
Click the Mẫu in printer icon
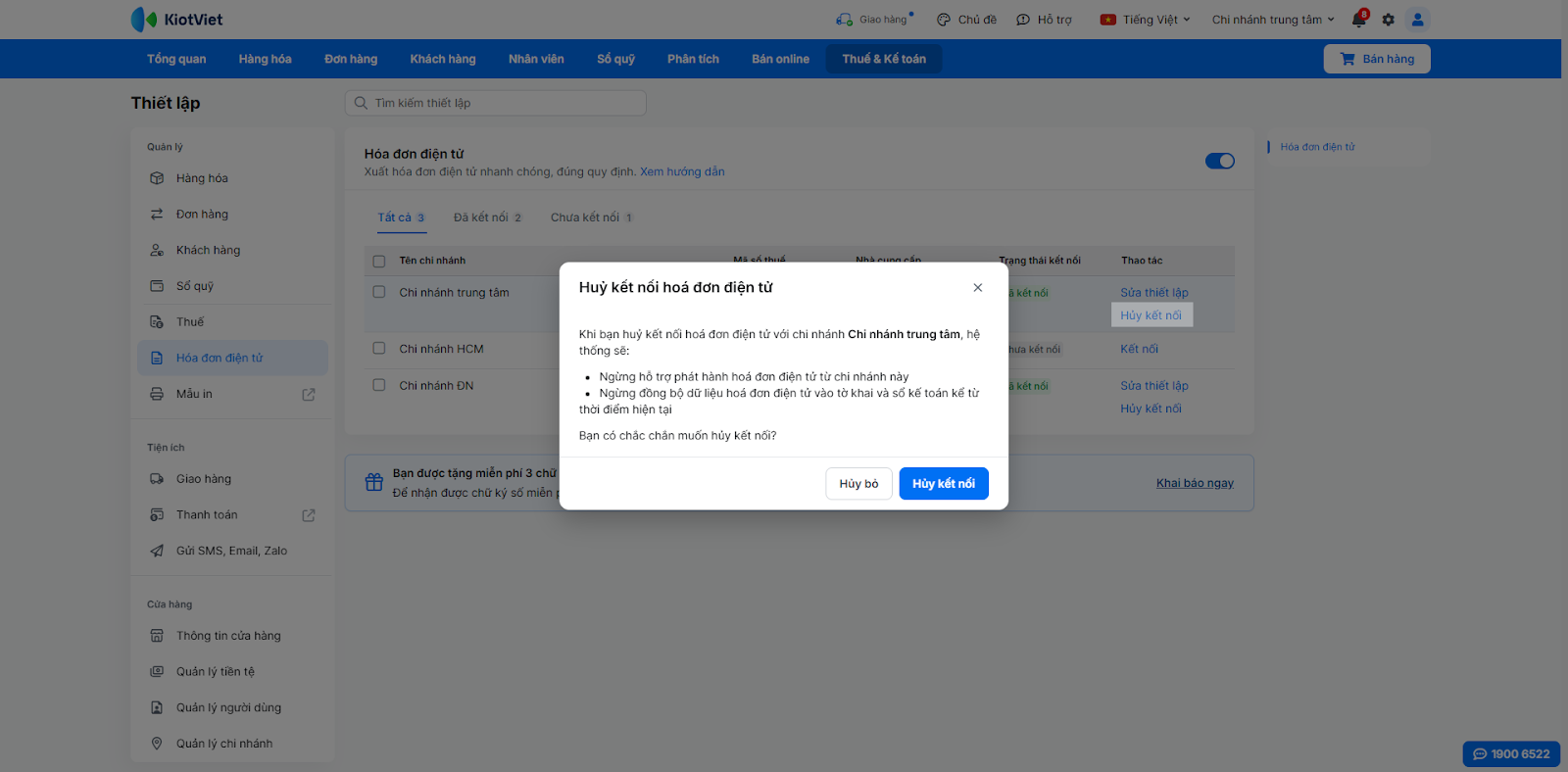(157, 394)
